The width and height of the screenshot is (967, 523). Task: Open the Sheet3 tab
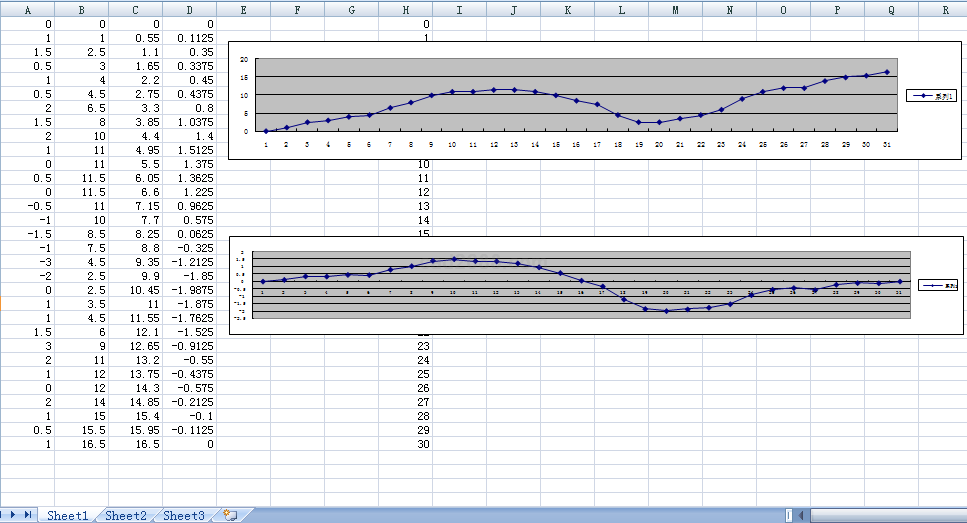click(184, 515)
